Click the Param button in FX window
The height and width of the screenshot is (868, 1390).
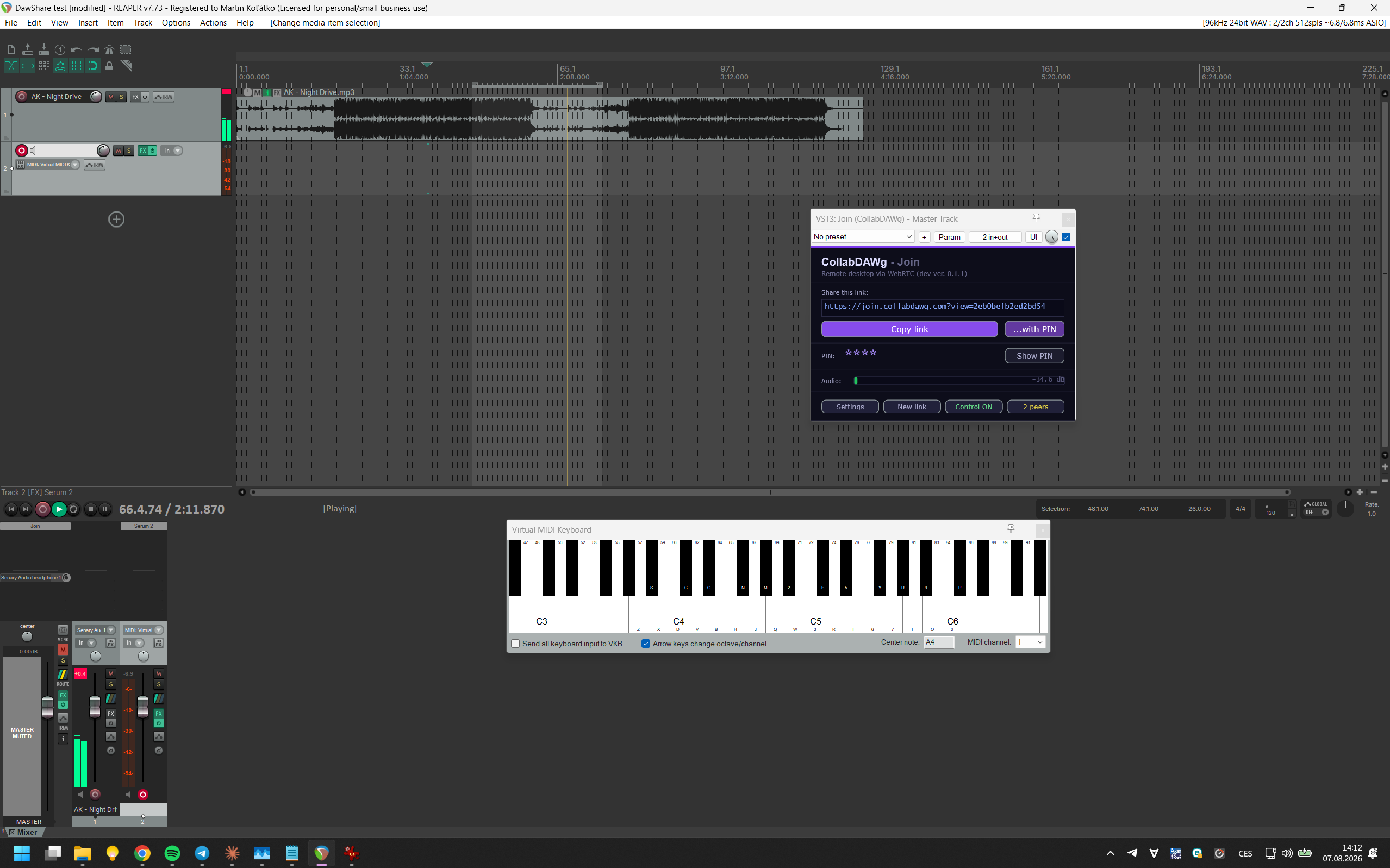[949, 237]
